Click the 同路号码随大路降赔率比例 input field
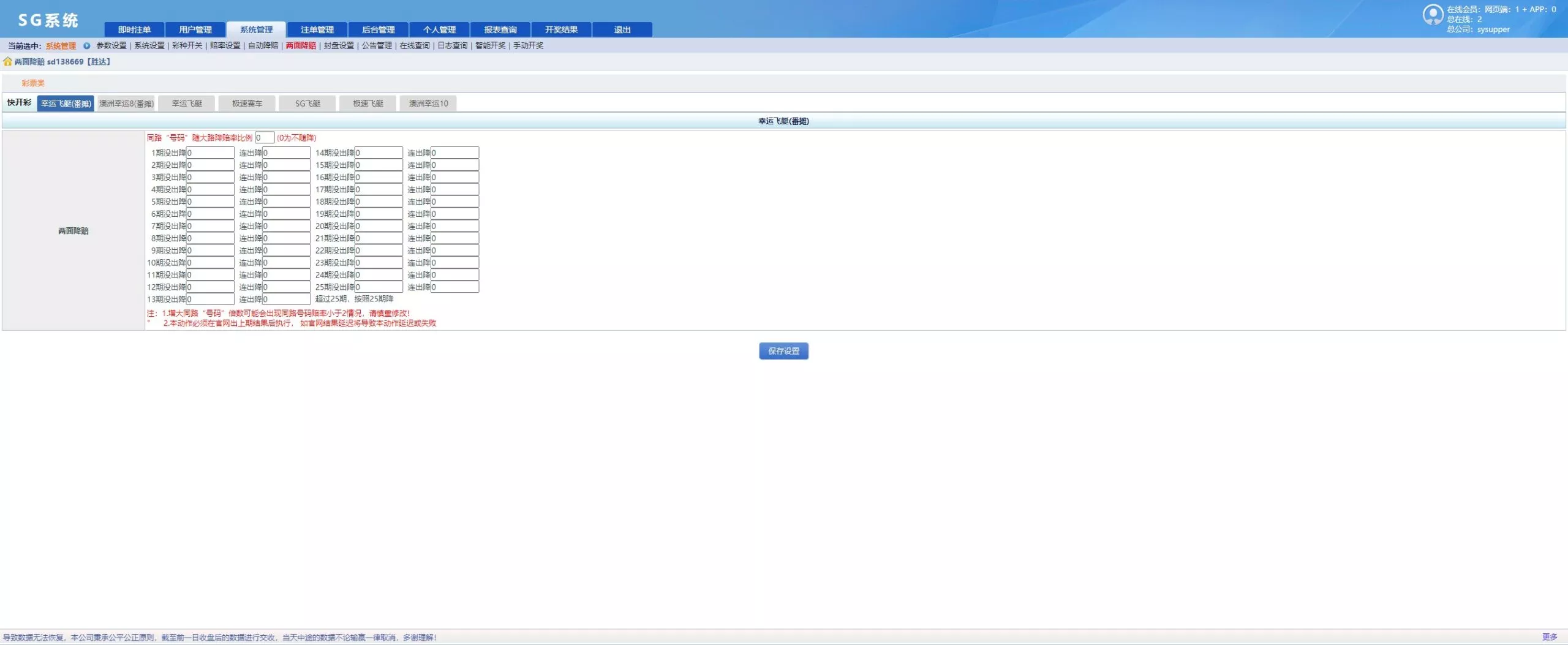The width and height of the screenshot is (1568, 645). (x=264, y=138)
